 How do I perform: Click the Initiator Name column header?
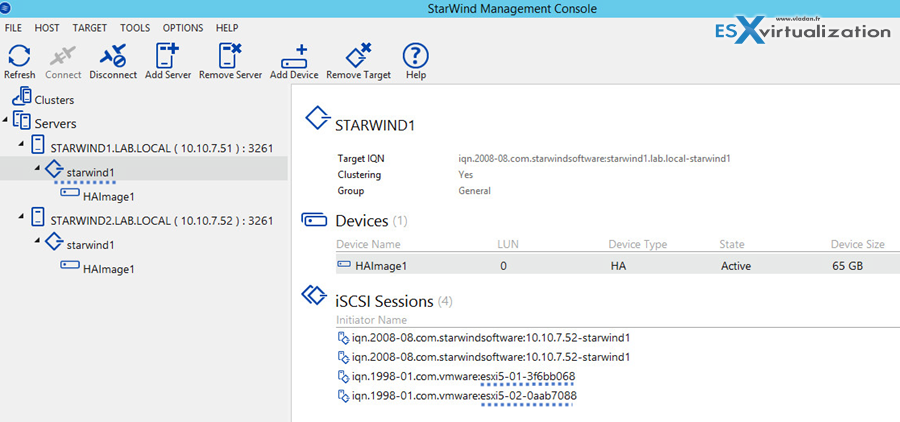tap(371, 320)
